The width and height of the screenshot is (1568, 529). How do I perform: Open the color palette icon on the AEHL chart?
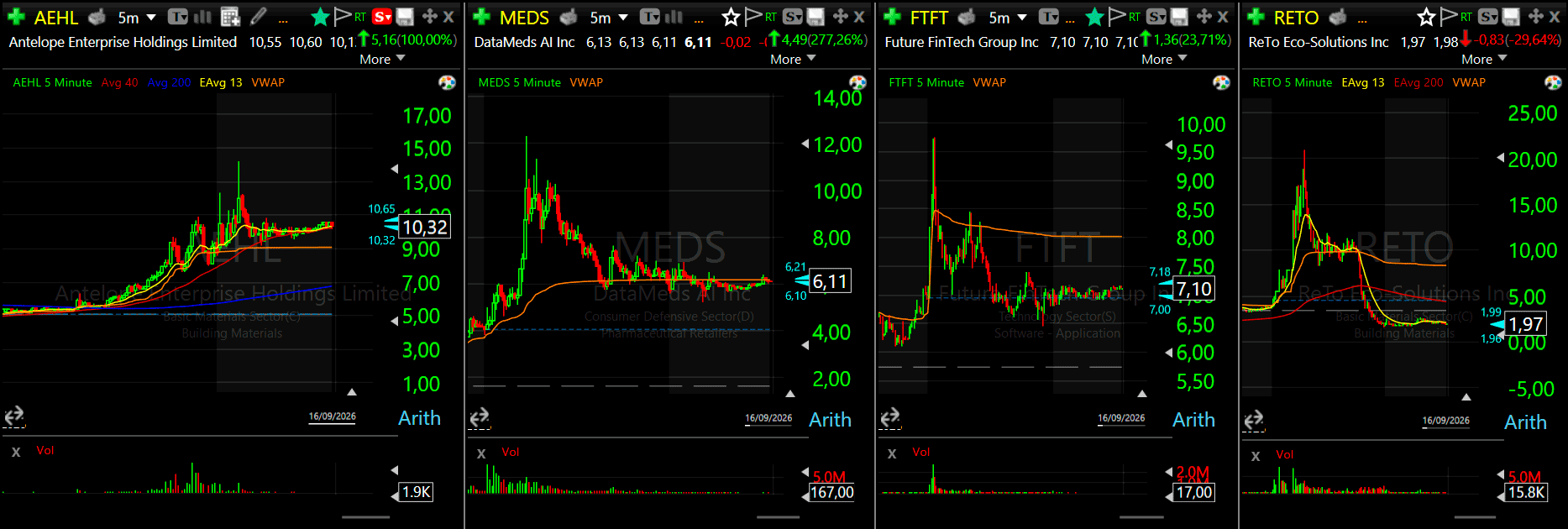tap(447, 82)
